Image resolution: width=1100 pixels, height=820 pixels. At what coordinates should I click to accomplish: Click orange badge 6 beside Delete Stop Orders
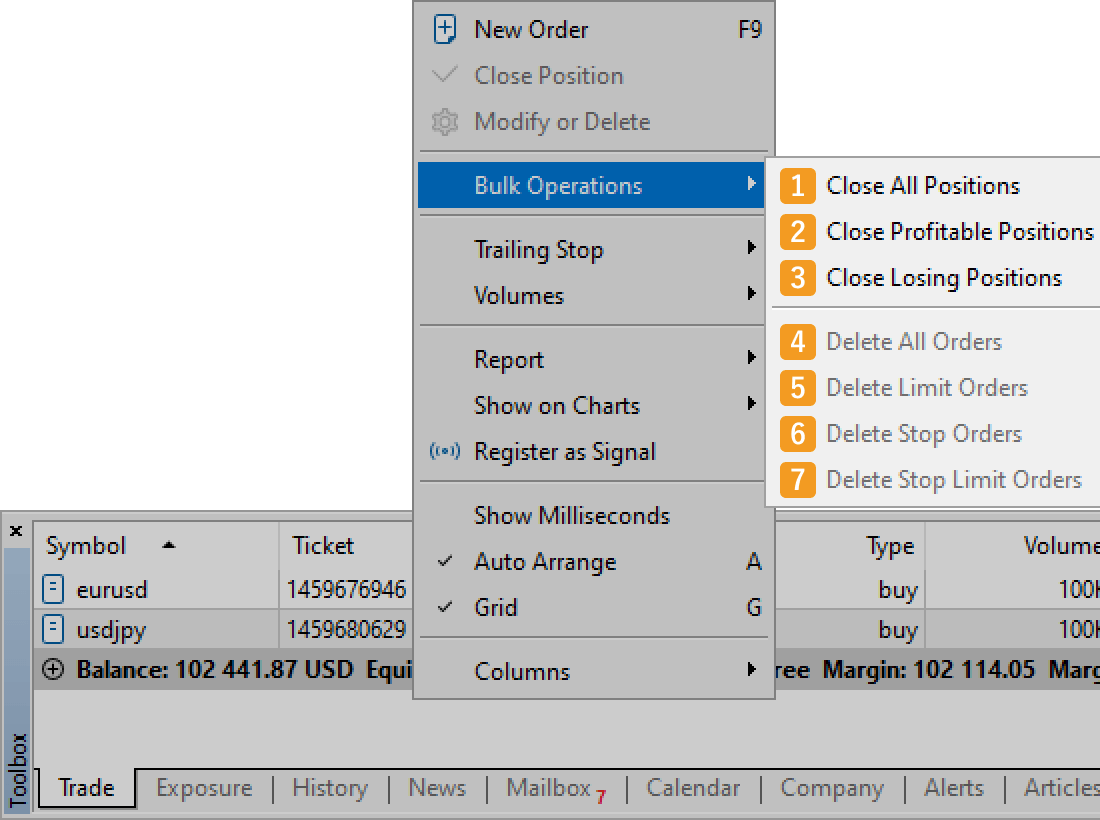(797, 434)
